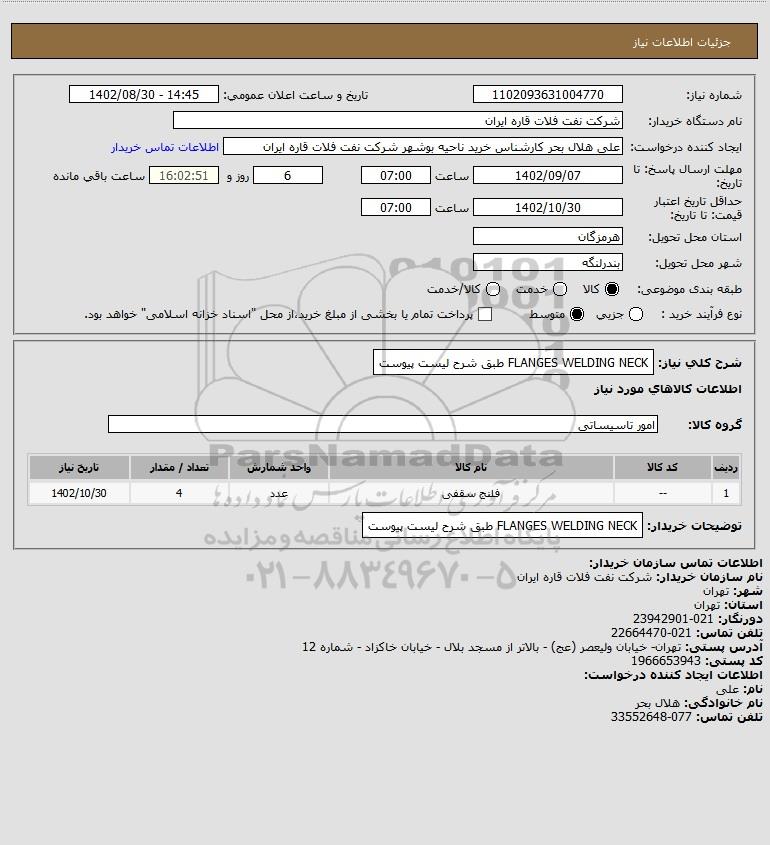Screen dimensions: 770x845
Task: Click the general description field FLANGES WELDING NECK
Action: point(513,363)
